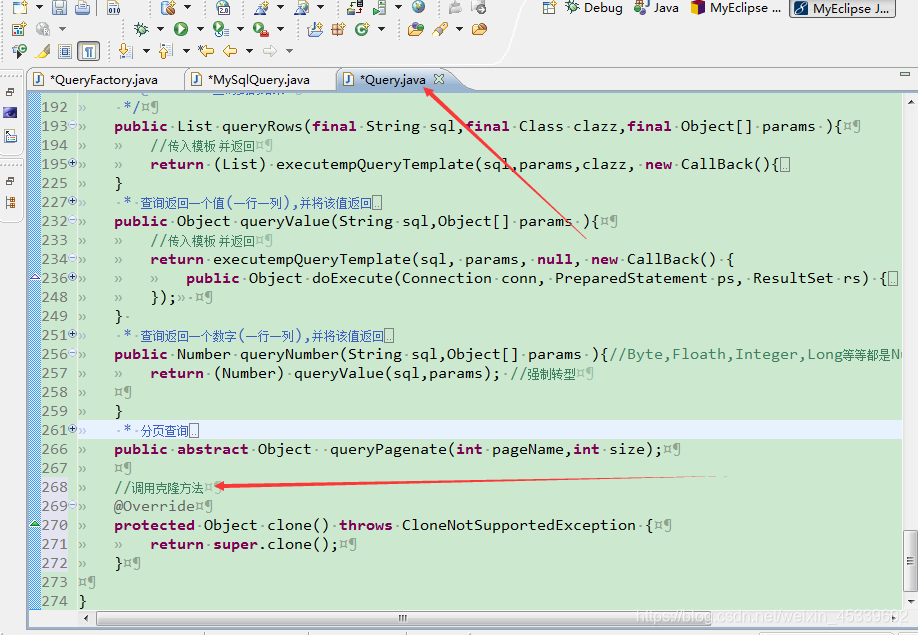The width and height of the screenshot is (918, 635).
Task: Collapse the fold at line 232
Action: click(73, 220)
